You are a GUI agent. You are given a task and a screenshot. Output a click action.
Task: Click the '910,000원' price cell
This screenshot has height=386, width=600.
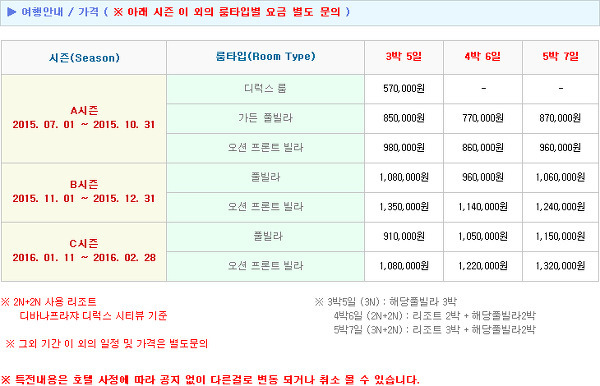click(404, 236)
